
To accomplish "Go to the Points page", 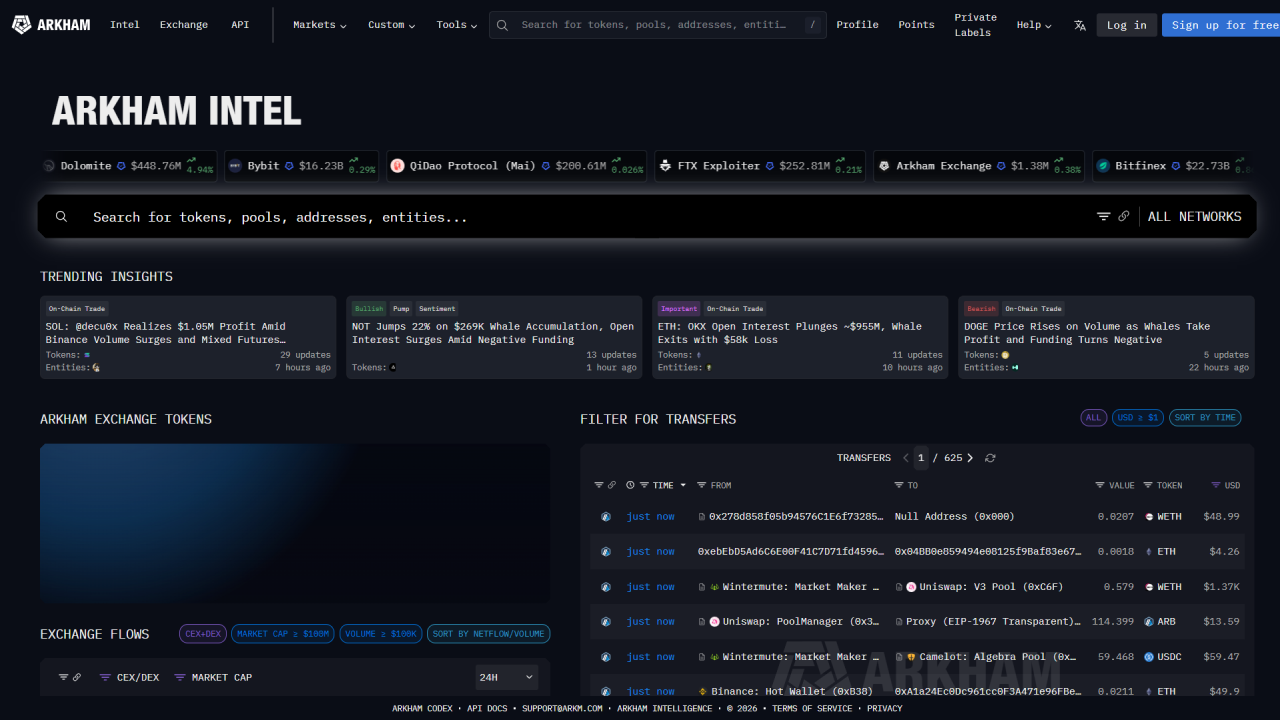I will (x=916, y=25).
